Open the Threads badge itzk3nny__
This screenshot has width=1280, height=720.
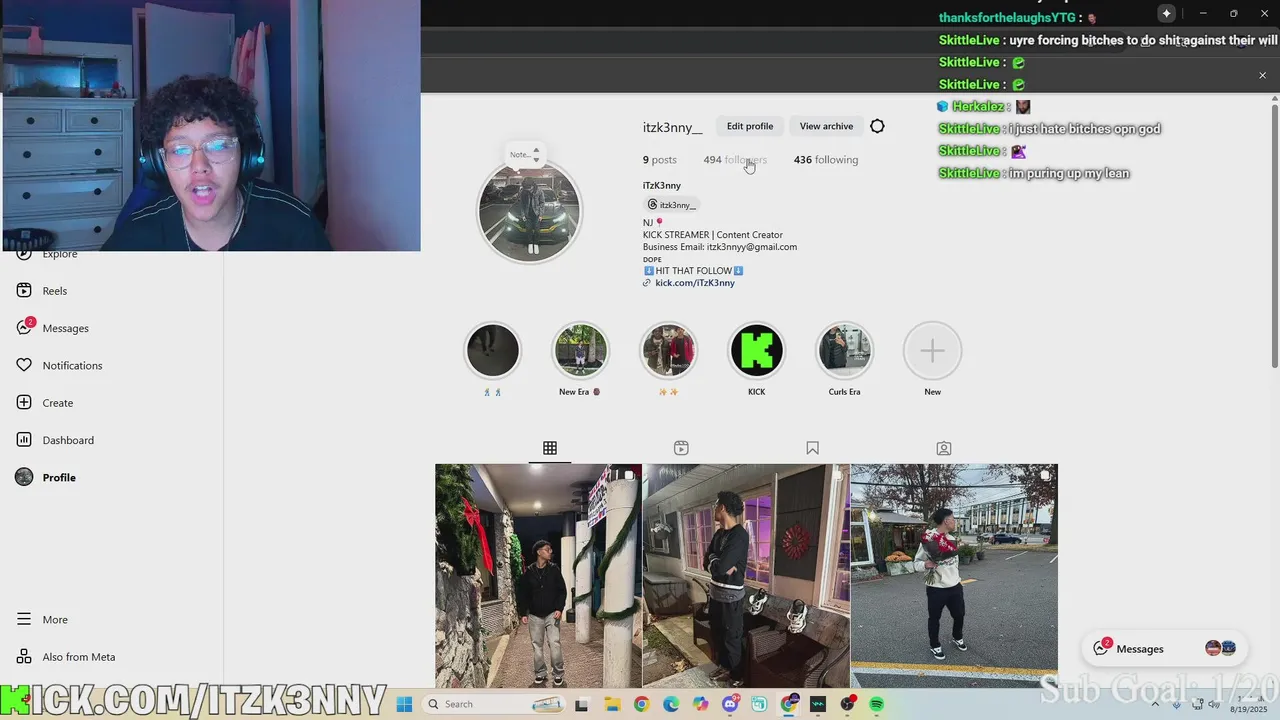pos(671,205)
